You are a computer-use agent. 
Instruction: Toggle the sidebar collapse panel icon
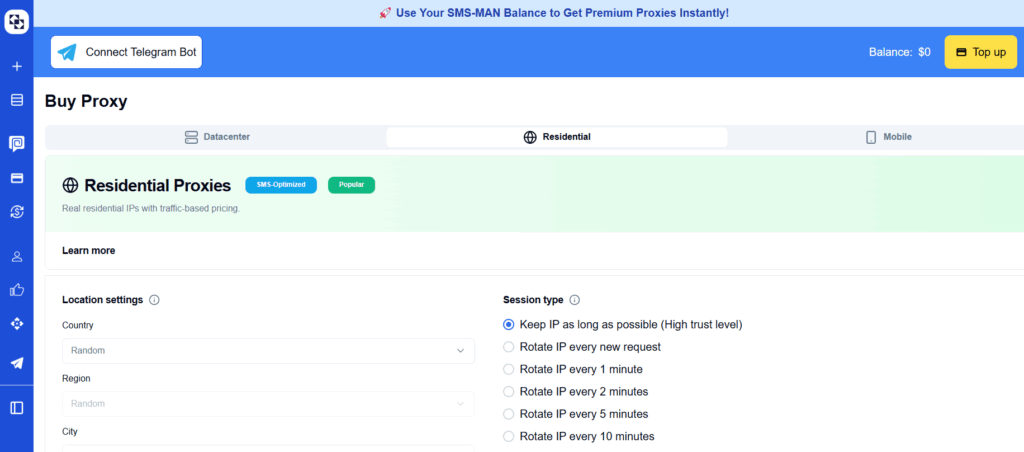click(17, 408)
